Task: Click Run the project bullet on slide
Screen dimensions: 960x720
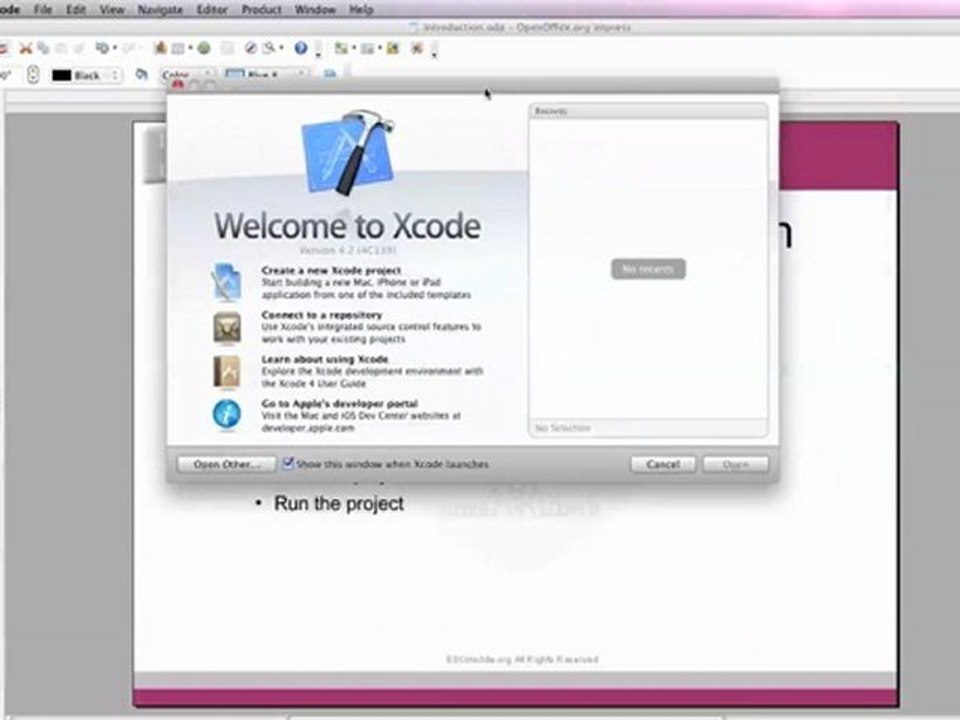Action: [x=339, y=503]
